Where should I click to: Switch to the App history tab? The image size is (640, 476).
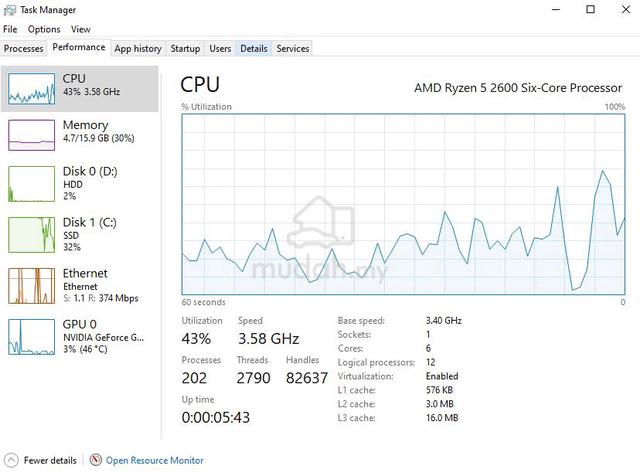click(x=138, y=49)
